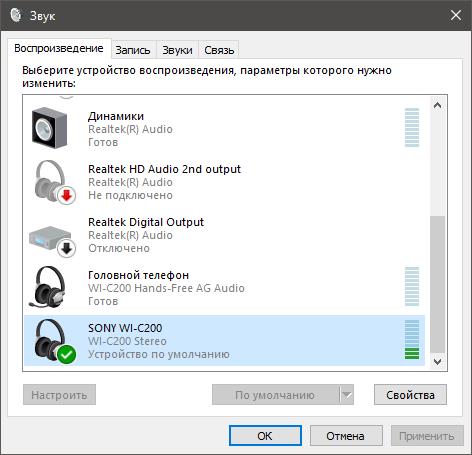Confirm with the ОК button
The width and height of the screenshot is (472, 455).
pos(265,436)
